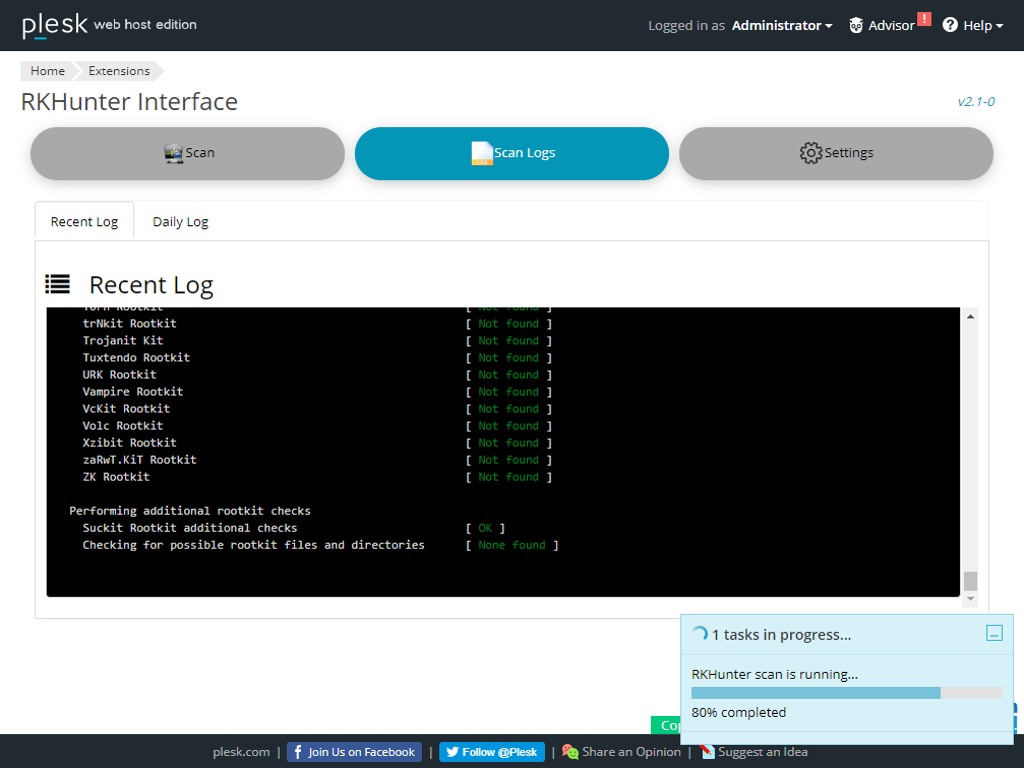Viewport: 1024px width, 768px height.
Task: Open the Scan Logs section
Action: tap(512, 153)
